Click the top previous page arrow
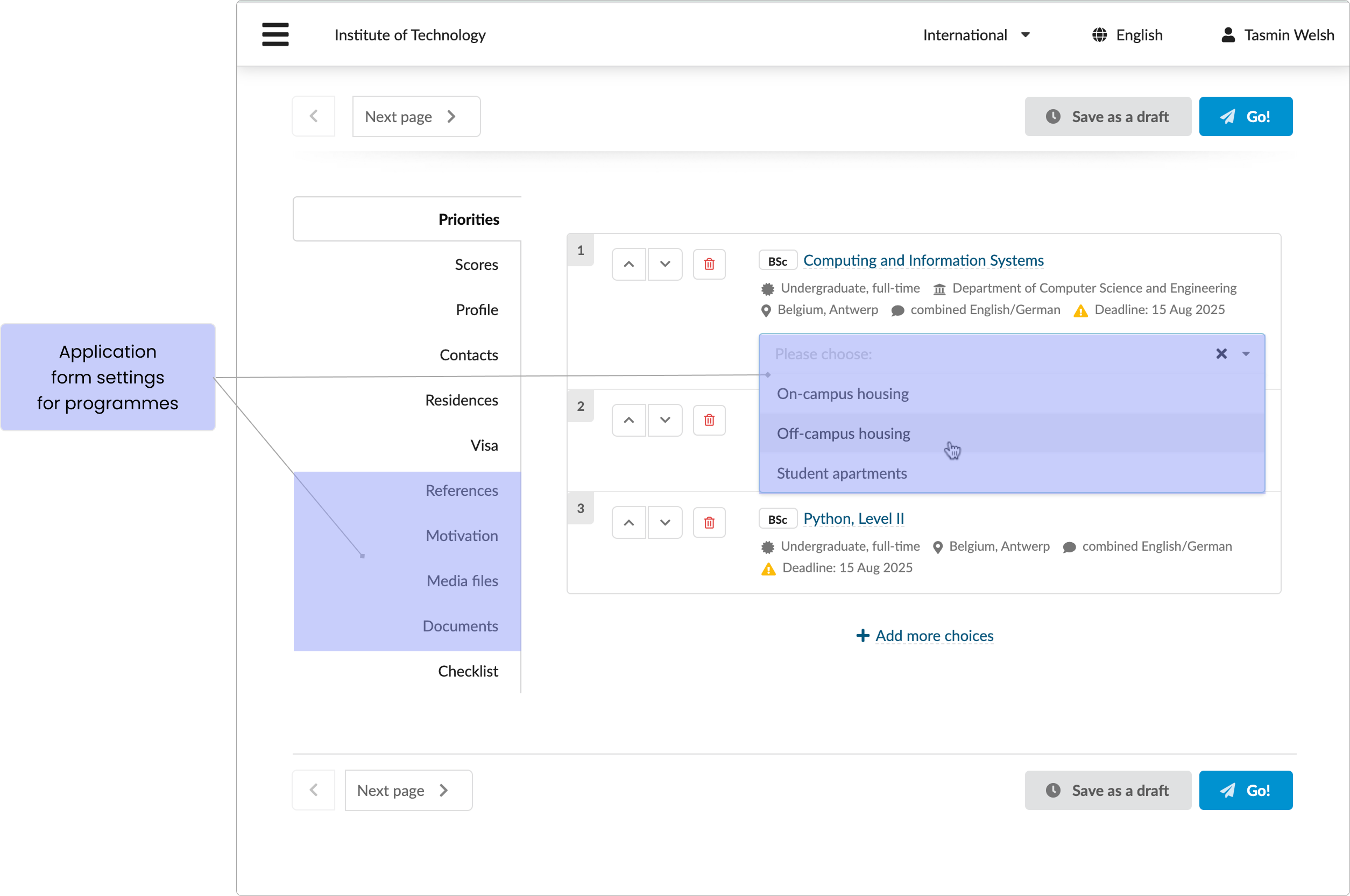1350x896 pixels. click(x=314, y=117)
